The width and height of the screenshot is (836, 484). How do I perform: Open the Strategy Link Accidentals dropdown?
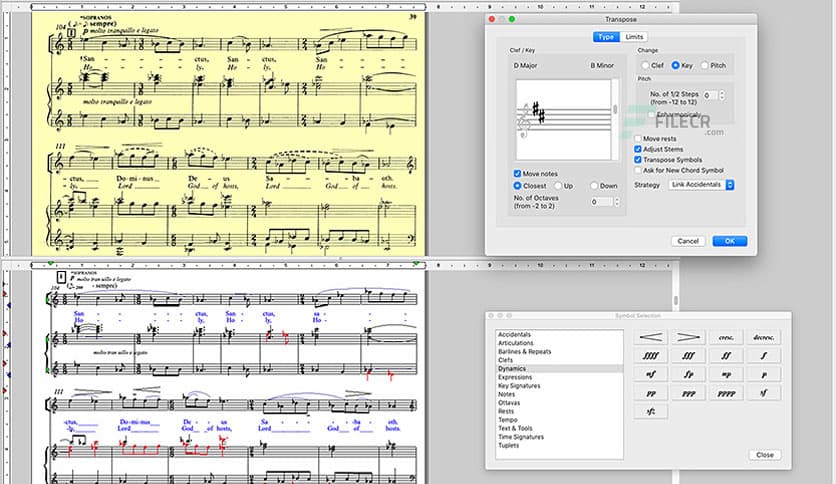pos(701,184)
